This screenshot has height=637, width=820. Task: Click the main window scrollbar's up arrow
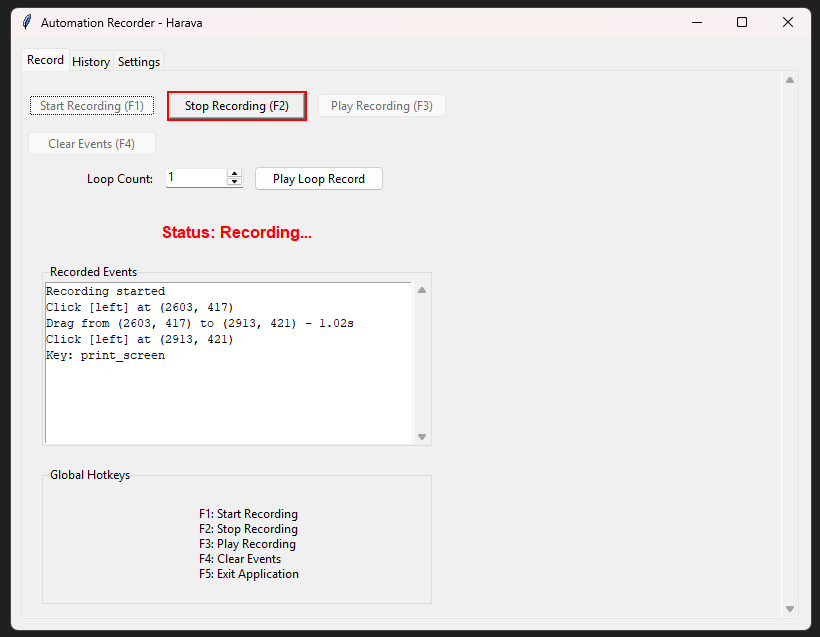tap(789, 79)
